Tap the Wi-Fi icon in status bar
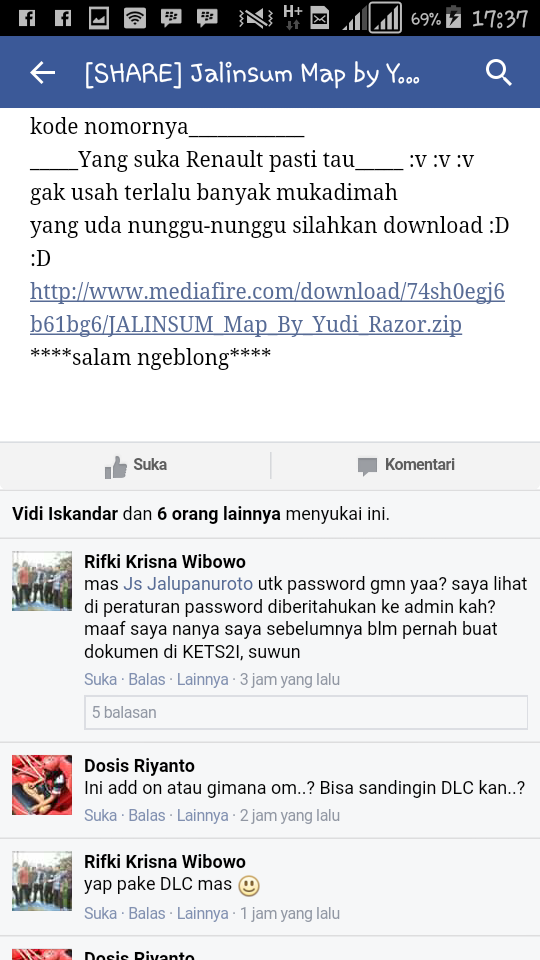This screenshot has width=540, height=960. click(x=135, y=18)
